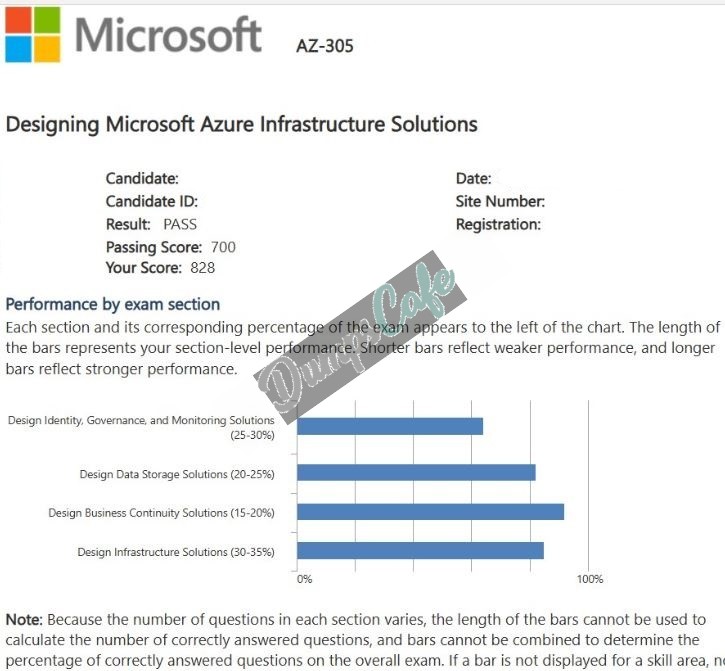Viewport: 725px width, 671px height.
Task: Click the bold Note label
Action: coord(24,620)
